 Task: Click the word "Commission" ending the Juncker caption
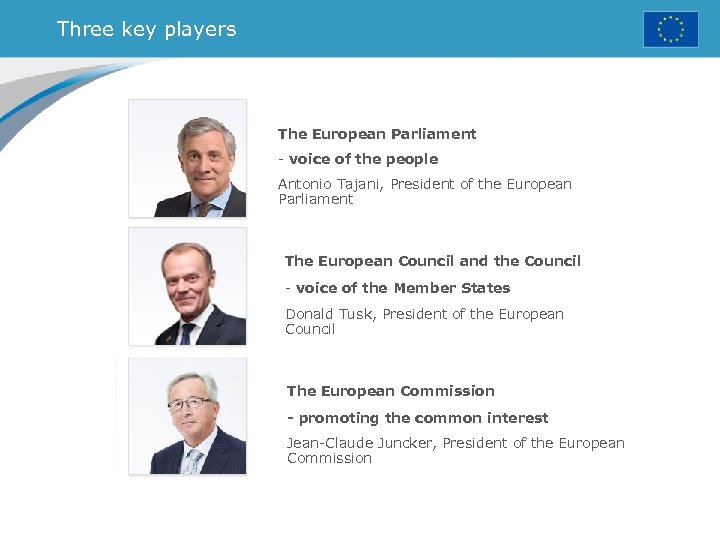(329, 458)
